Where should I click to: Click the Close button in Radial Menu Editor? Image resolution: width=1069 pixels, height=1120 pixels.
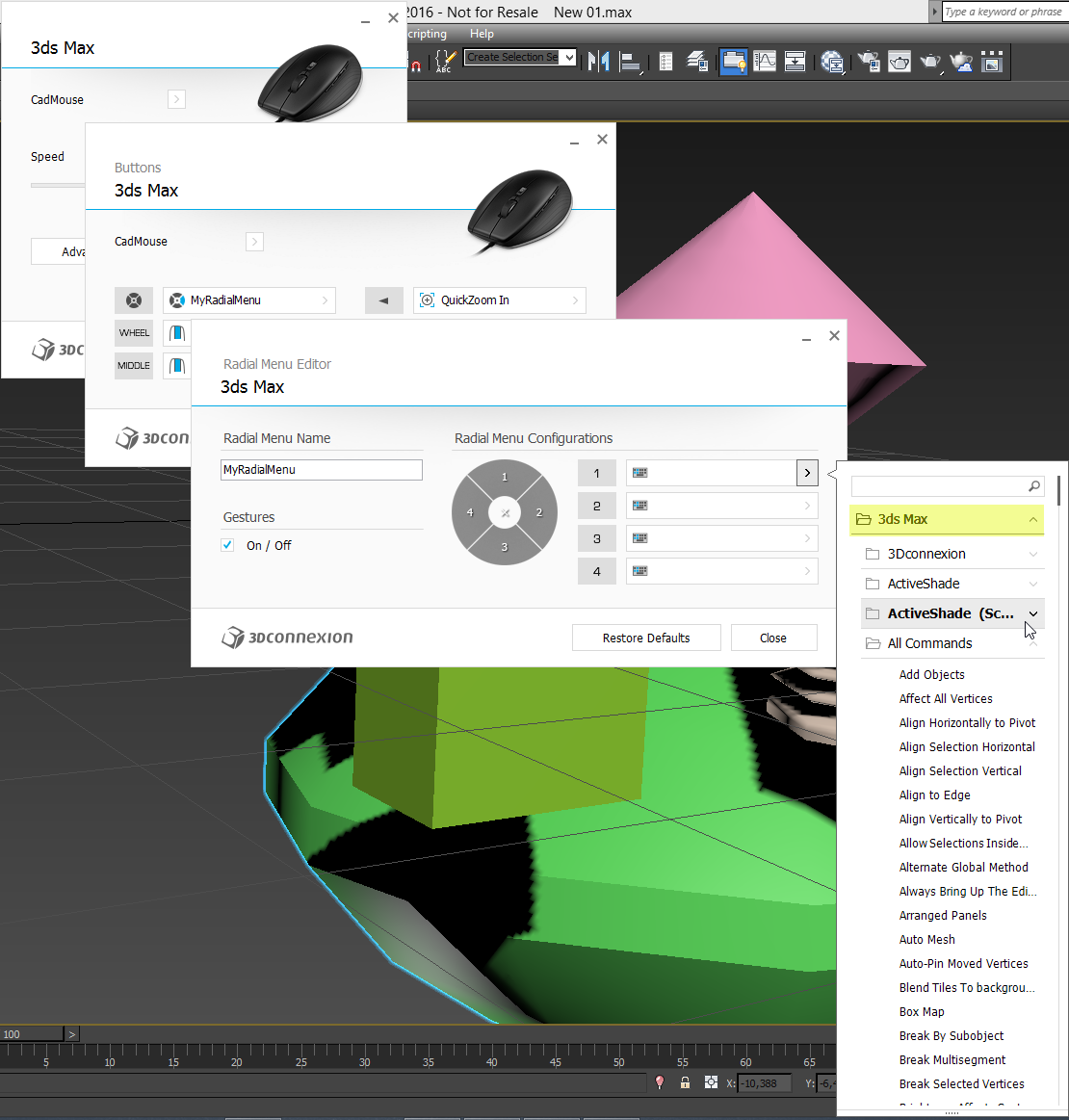773,638
